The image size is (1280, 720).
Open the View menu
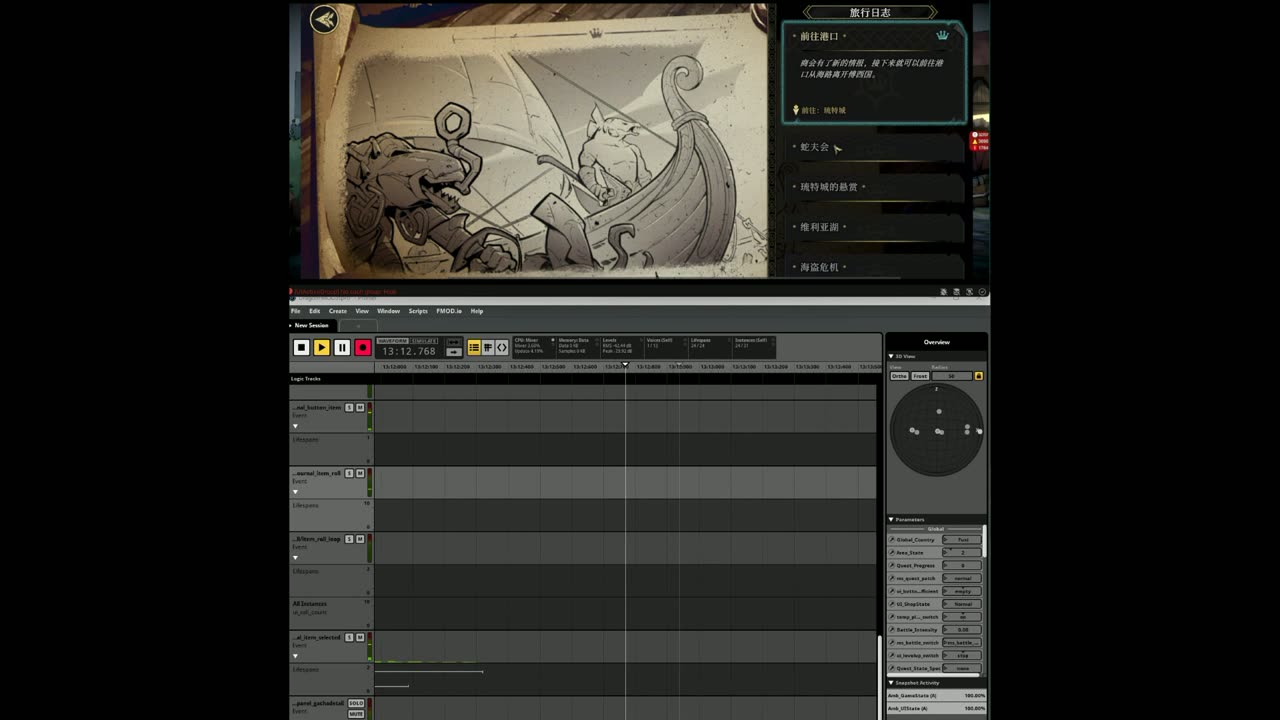(362, 311)
